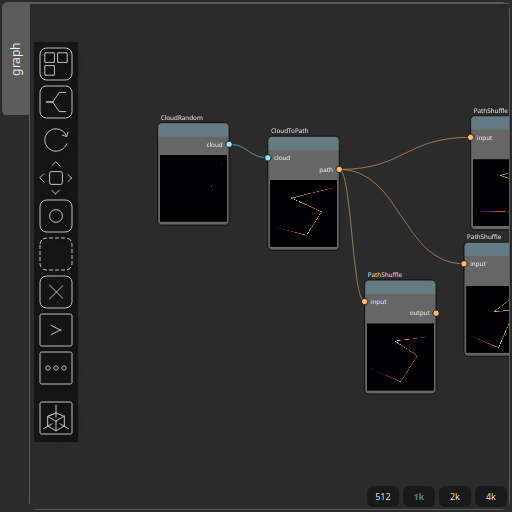Click the three-diamonds icon
This screenshot has width=512, height=512.
pyautogui.click(x=56, y=368)
